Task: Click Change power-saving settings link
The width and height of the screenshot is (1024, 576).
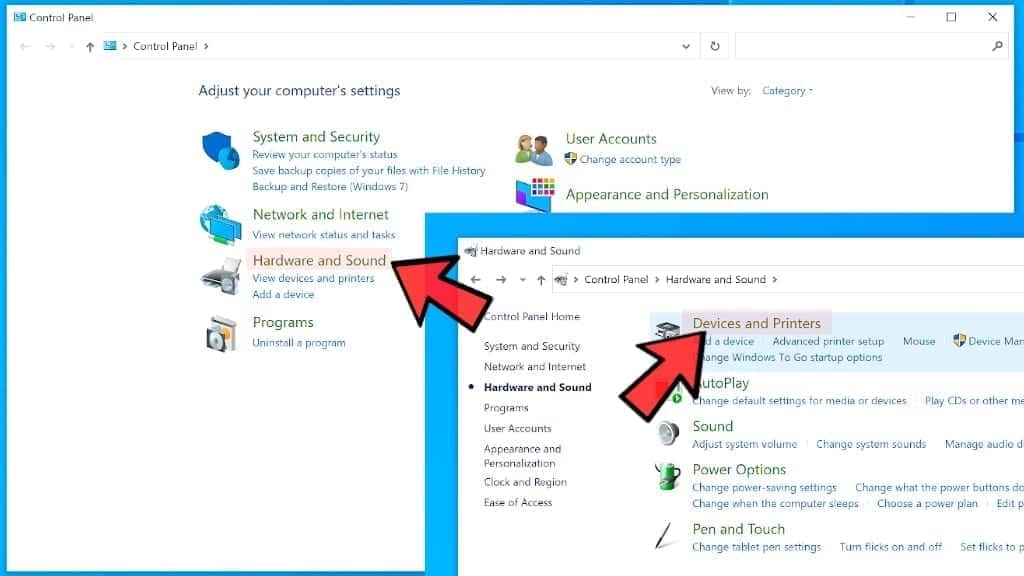Action: 764,488
